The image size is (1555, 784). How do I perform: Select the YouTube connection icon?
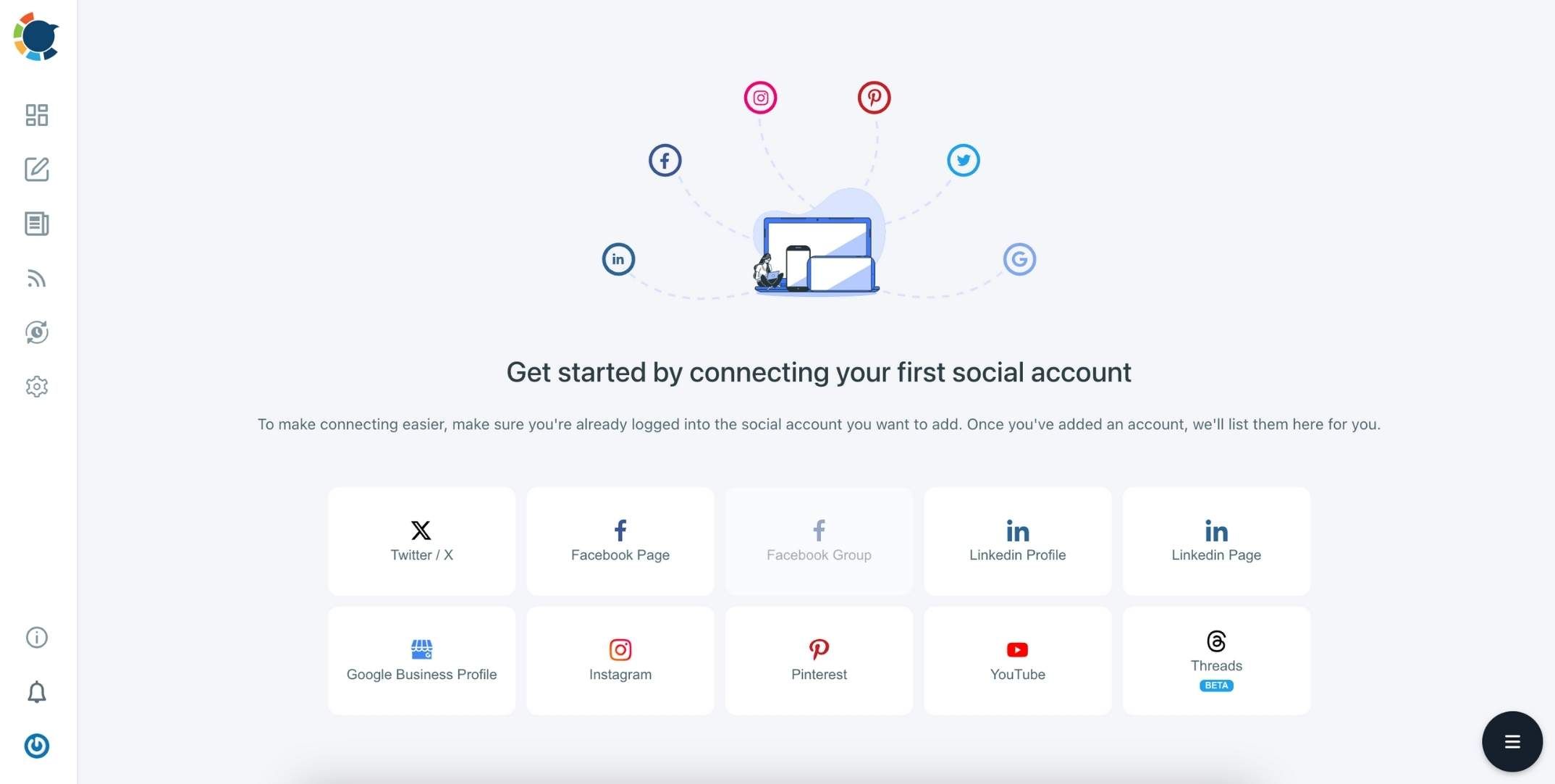1017,650
